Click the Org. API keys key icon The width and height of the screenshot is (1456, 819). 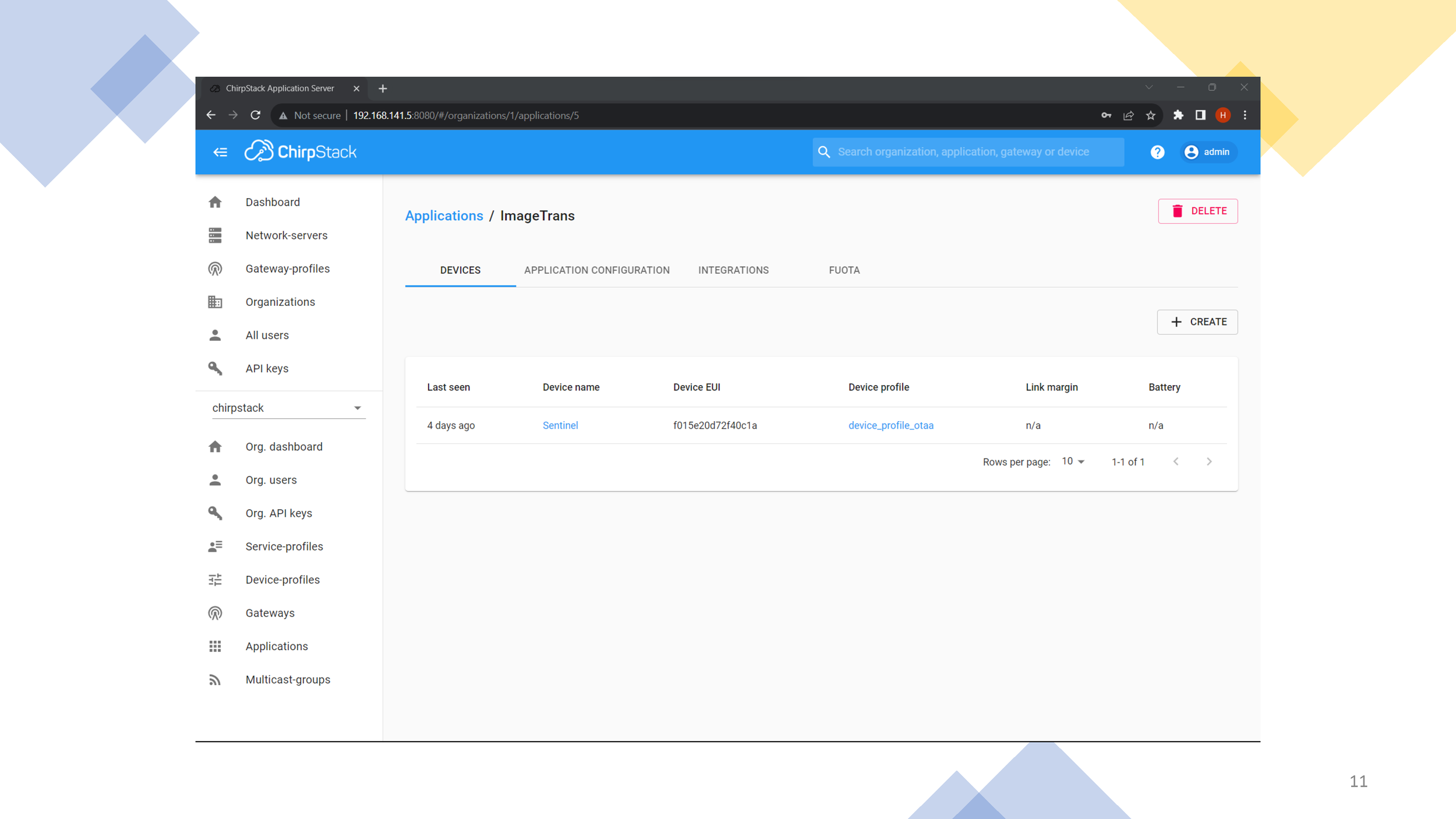click(x=215, y=513)
